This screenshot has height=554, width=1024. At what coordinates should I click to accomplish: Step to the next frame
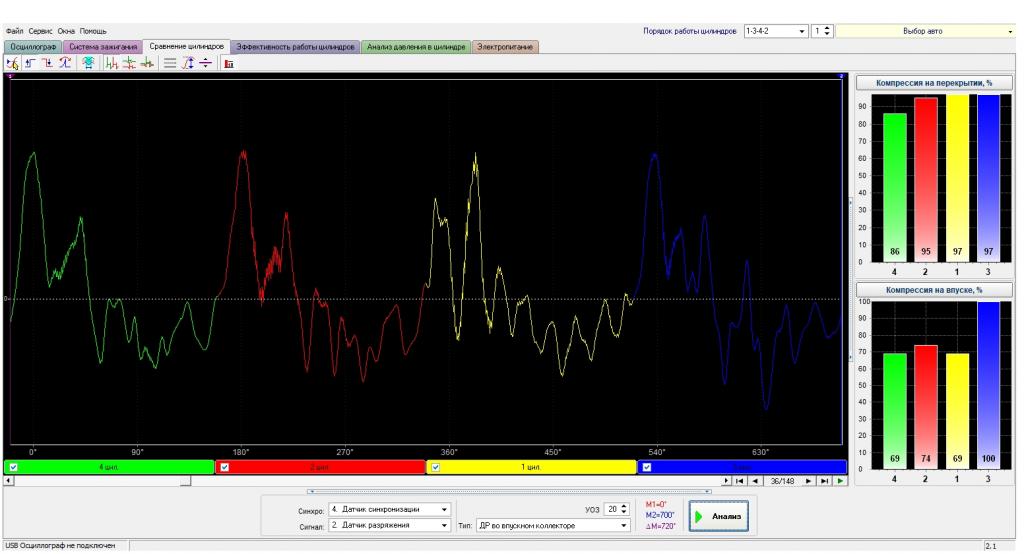pyautogui.click(x=808, y=481)
